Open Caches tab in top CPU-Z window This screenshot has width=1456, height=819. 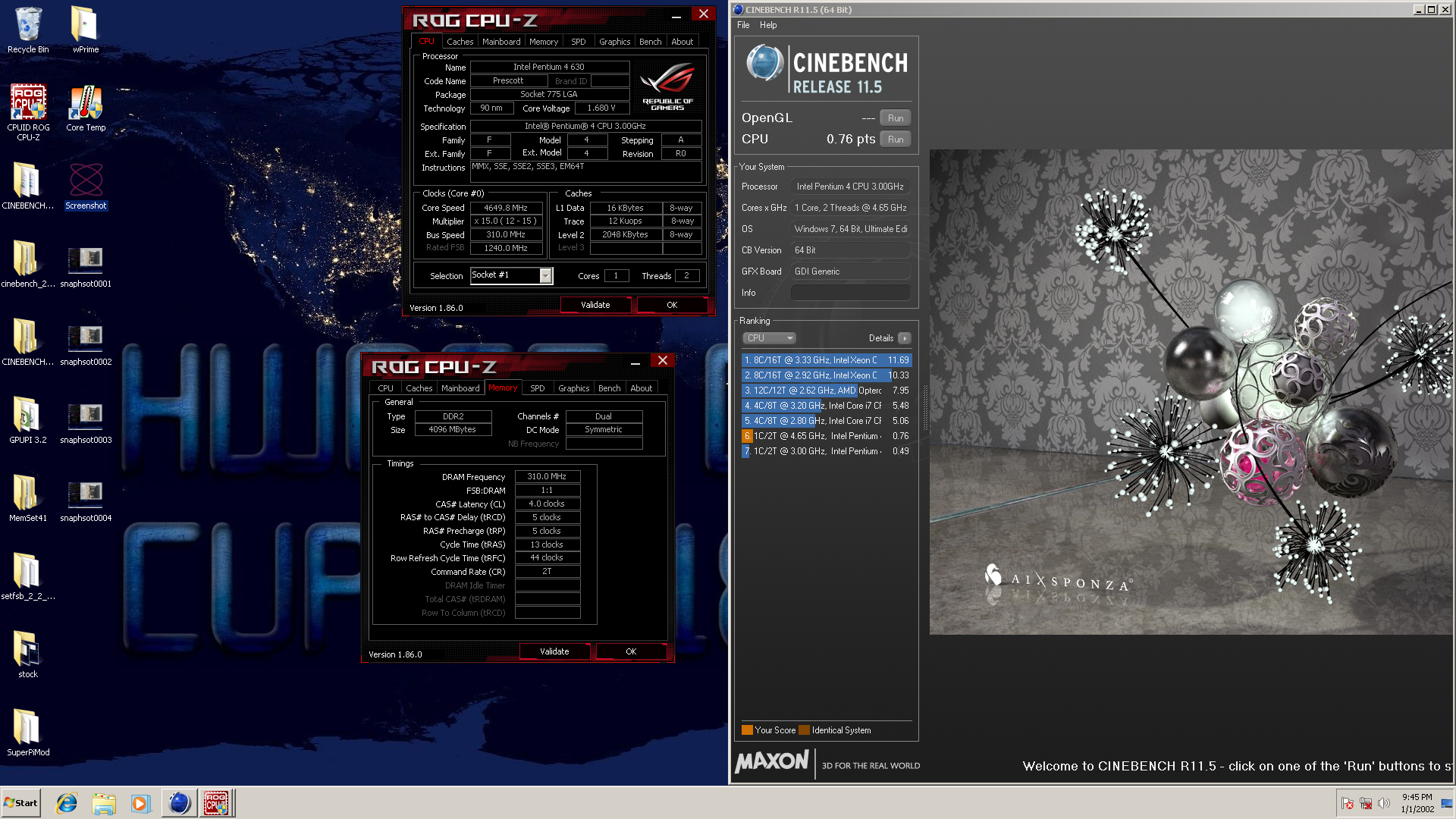click(x=460, y=42)
